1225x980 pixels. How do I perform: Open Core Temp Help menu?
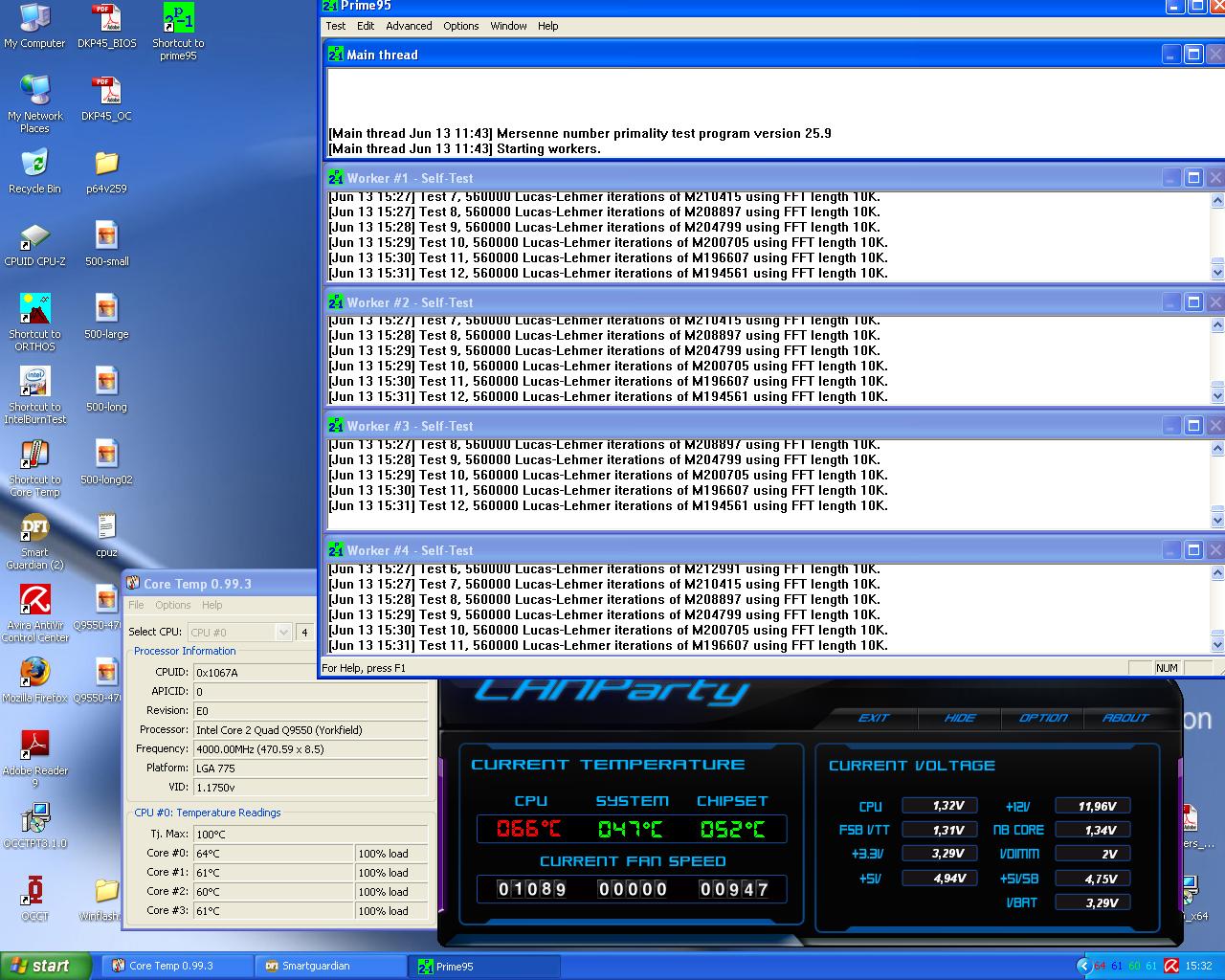212,605
